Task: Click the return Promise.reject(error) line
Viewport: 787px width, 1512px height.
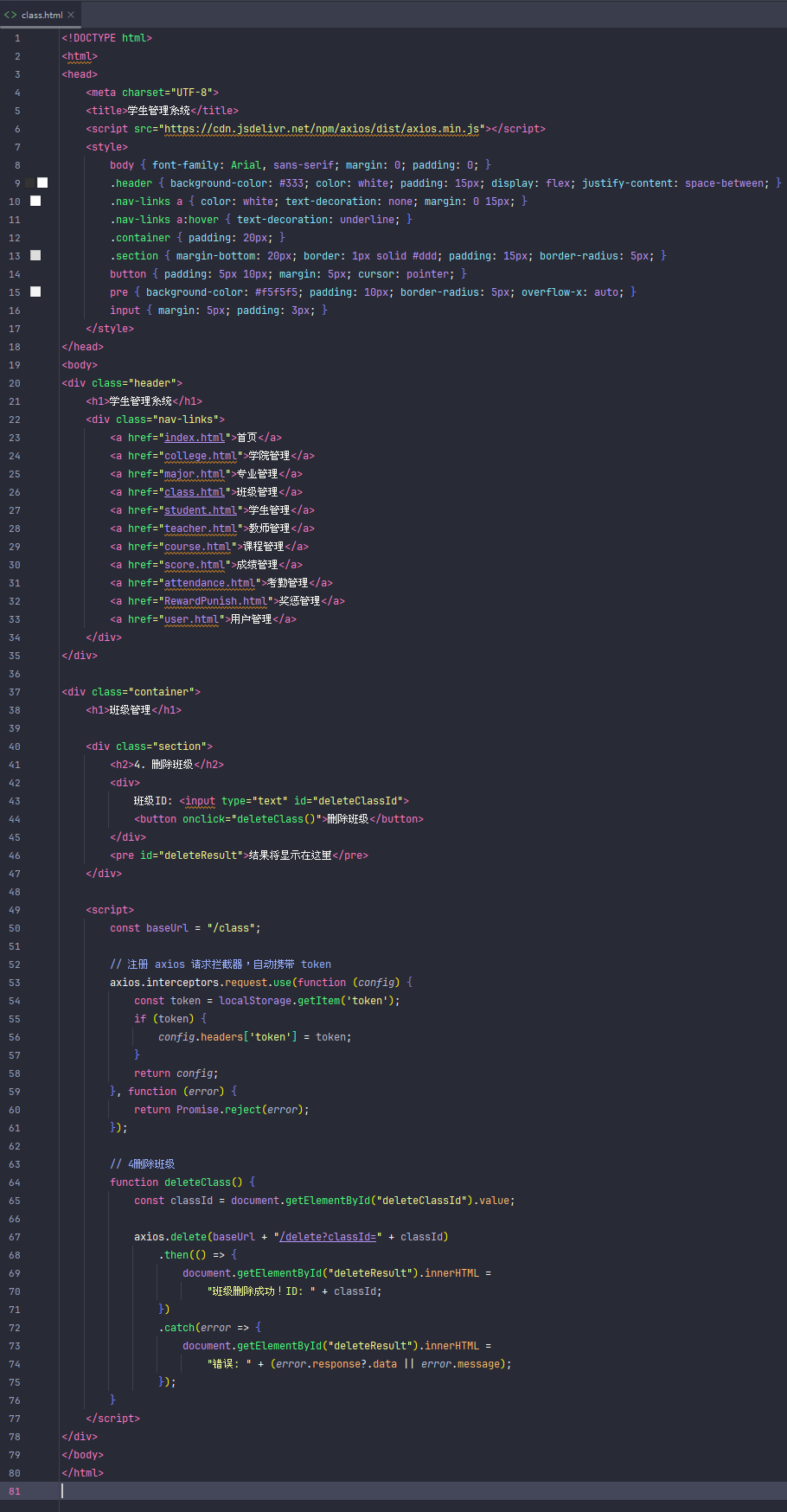Action: tap(221, 1110)
